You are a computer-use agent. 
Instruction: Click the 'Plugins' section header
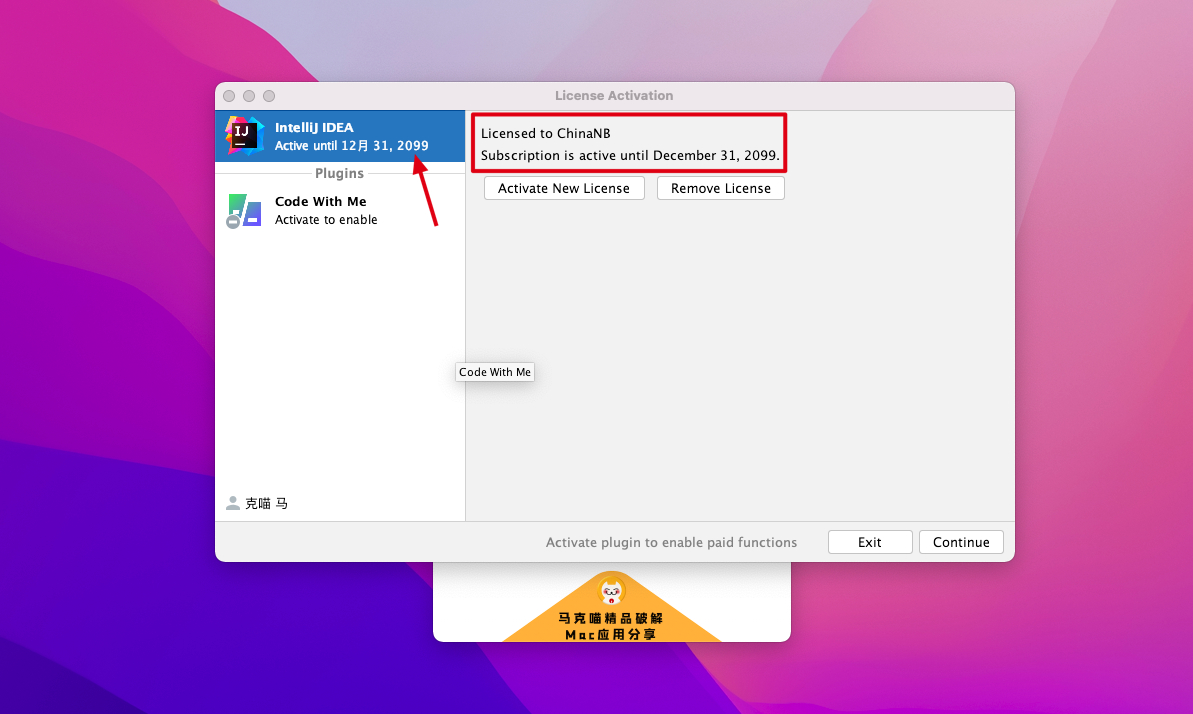point(339,173)
